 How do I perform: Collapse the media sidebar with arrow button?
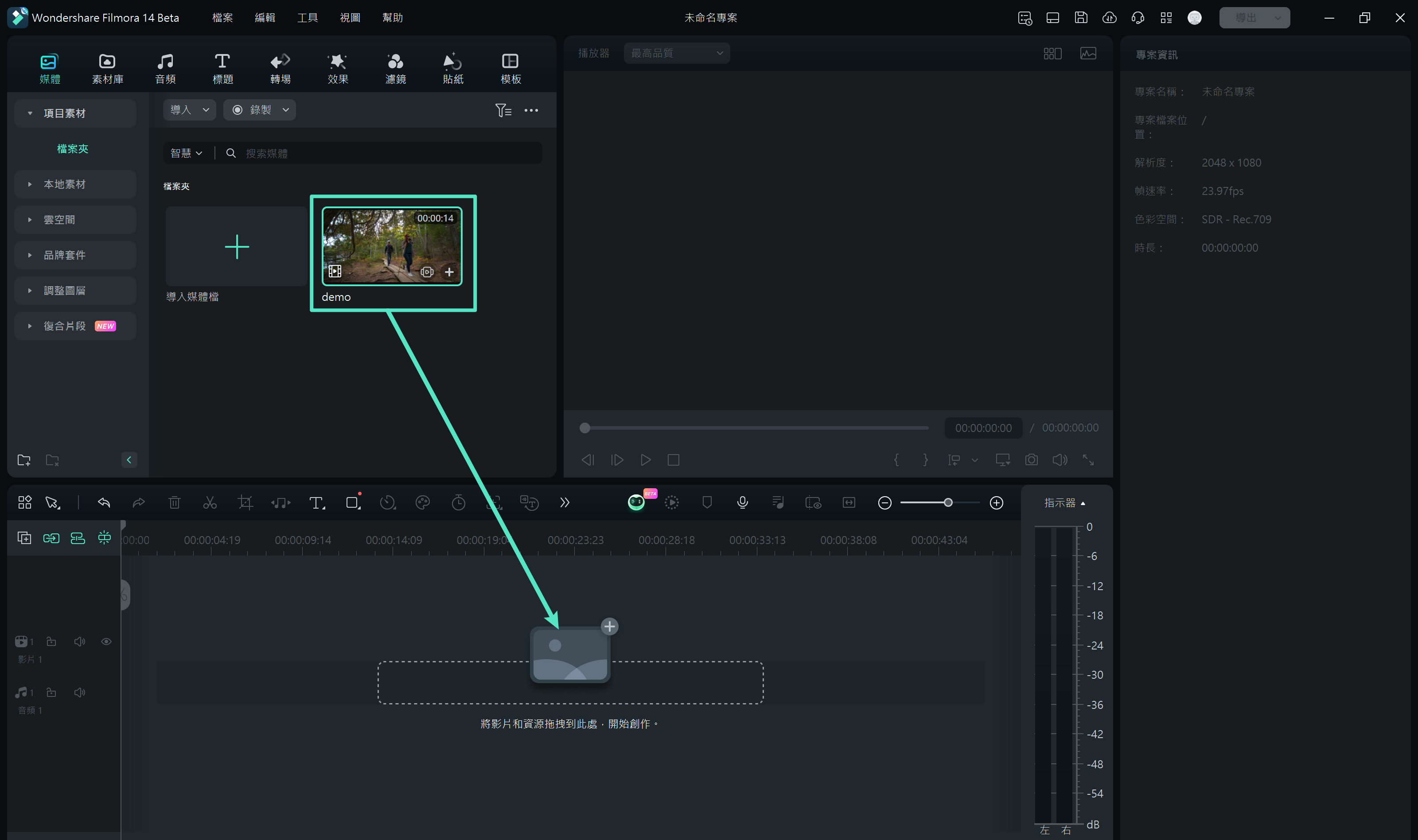(129, 459)
